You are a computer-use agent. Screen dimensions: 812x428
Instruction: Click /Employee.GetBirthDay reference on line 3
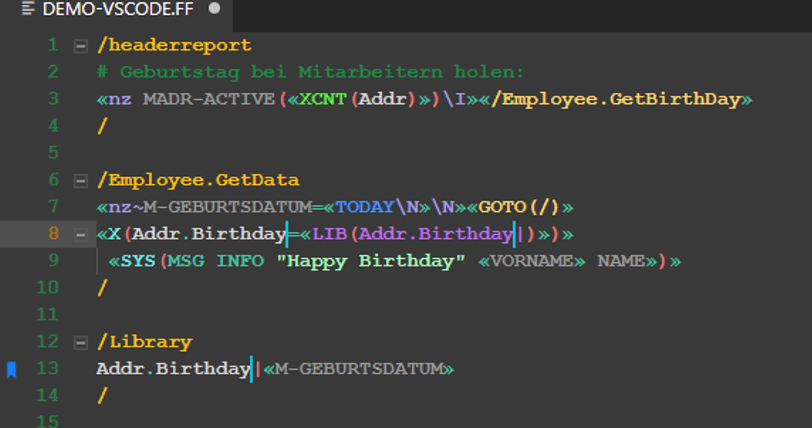[615, 99]
